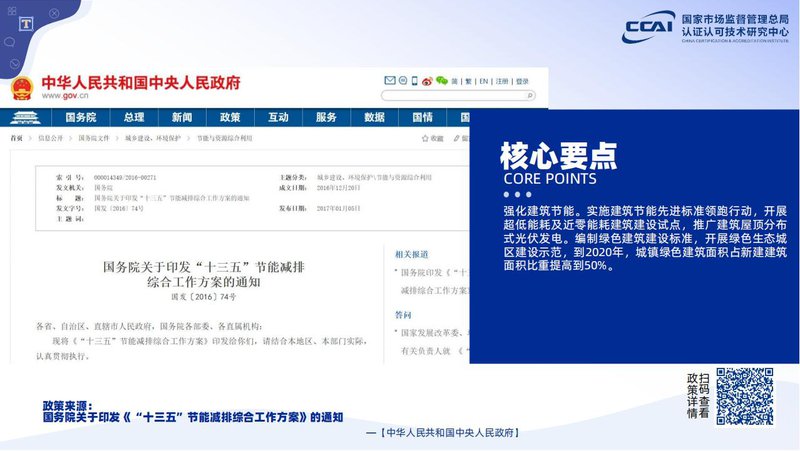The image size is (800, 451).
Task: Open the 相关报道 section heading
Action: coord(412,254)
